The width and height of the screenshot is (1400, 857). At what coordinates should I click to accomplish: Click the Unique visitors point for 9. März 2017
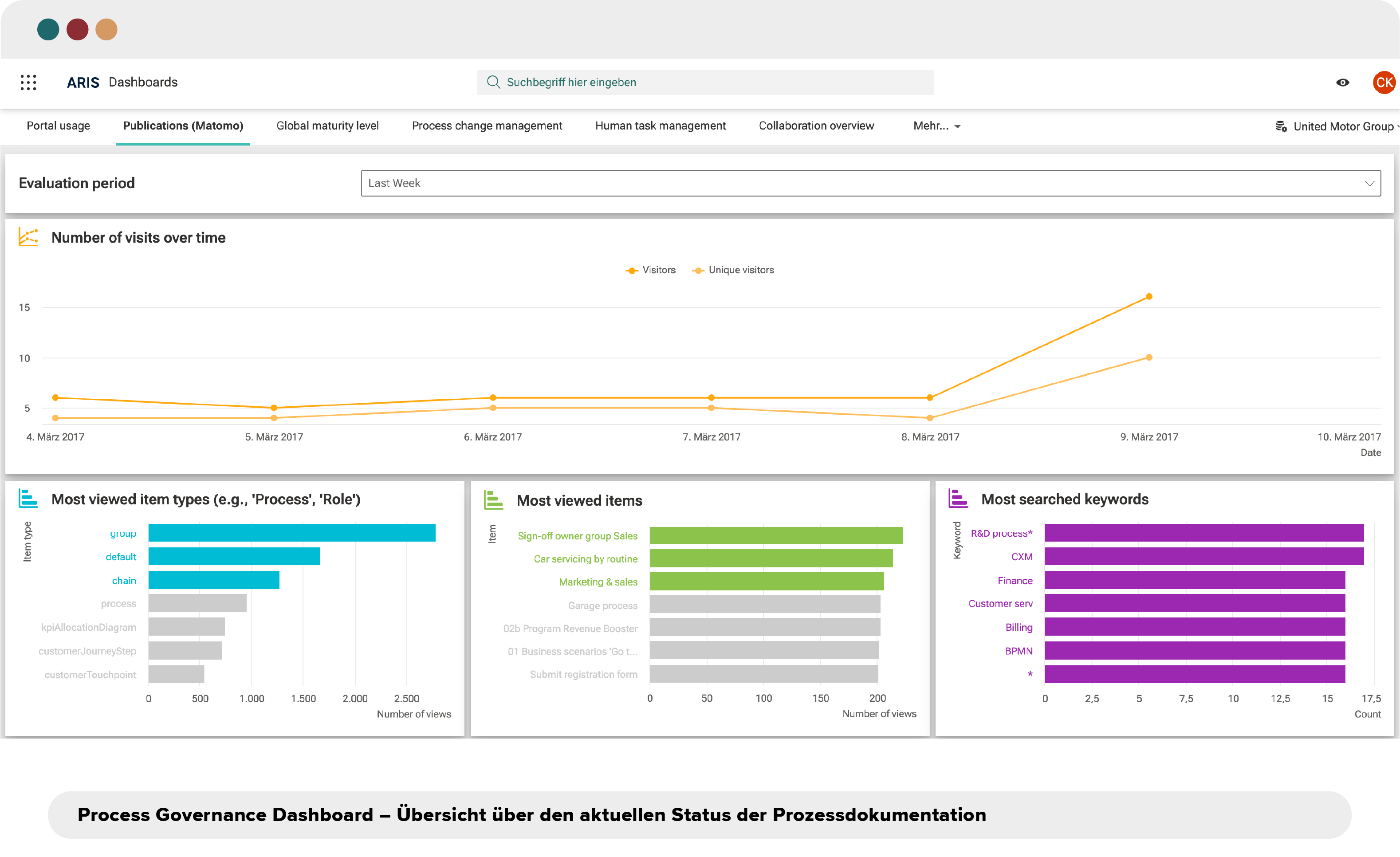(x=1149, y=358)
